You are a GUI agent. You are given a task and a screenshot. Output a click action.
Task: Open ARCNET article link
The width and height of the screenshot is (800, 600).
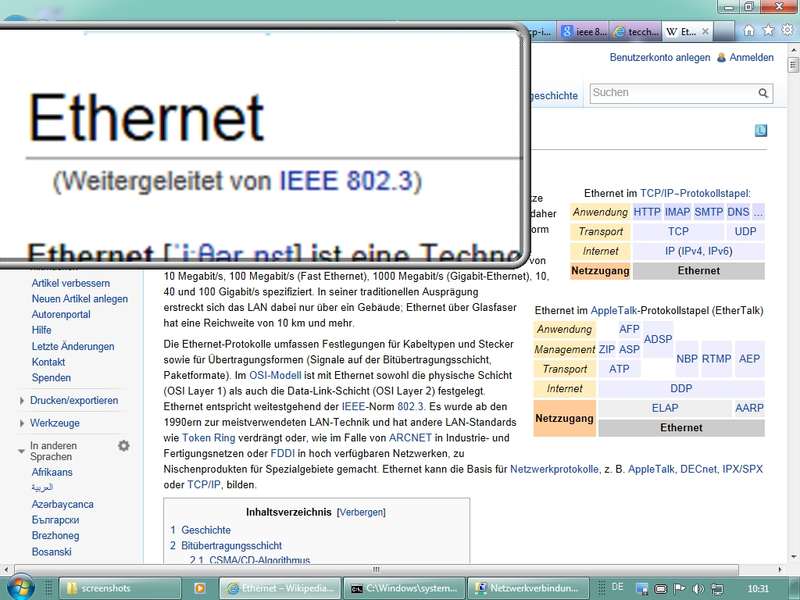tap(410, 438)
